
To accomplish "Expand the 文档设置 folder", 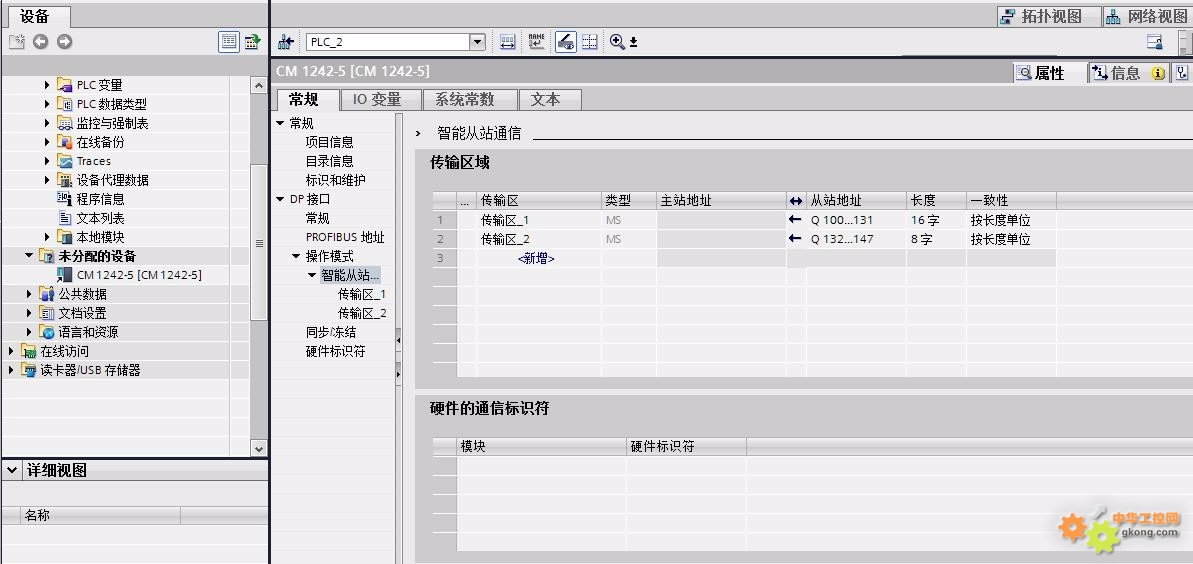I will (x=30, y=314).
